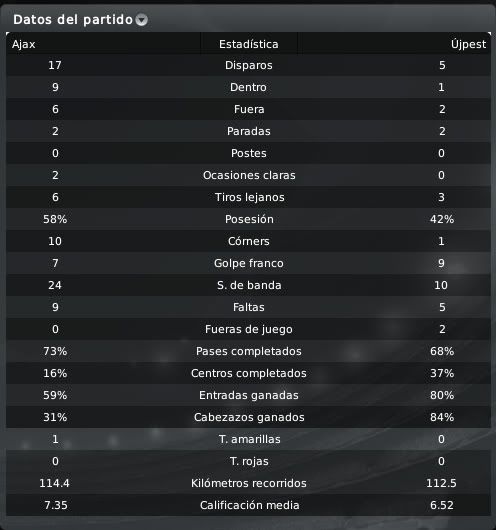Select the Golpe franco row
The width and height of the screenshot is (496, 530).
(249, 263)
